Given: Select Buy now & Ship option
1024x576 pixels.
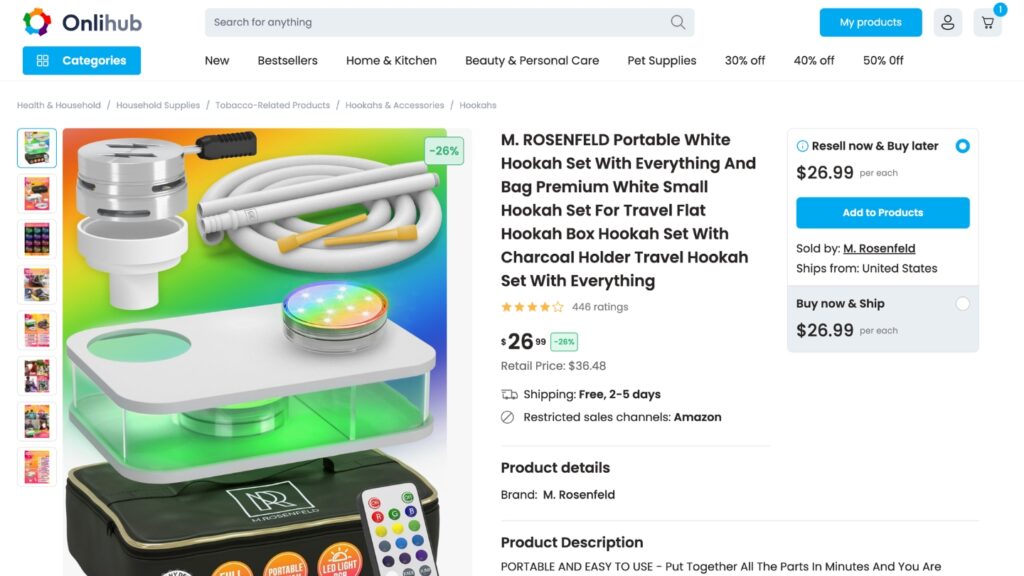Looking at the screenshot, I should [962, 304].
